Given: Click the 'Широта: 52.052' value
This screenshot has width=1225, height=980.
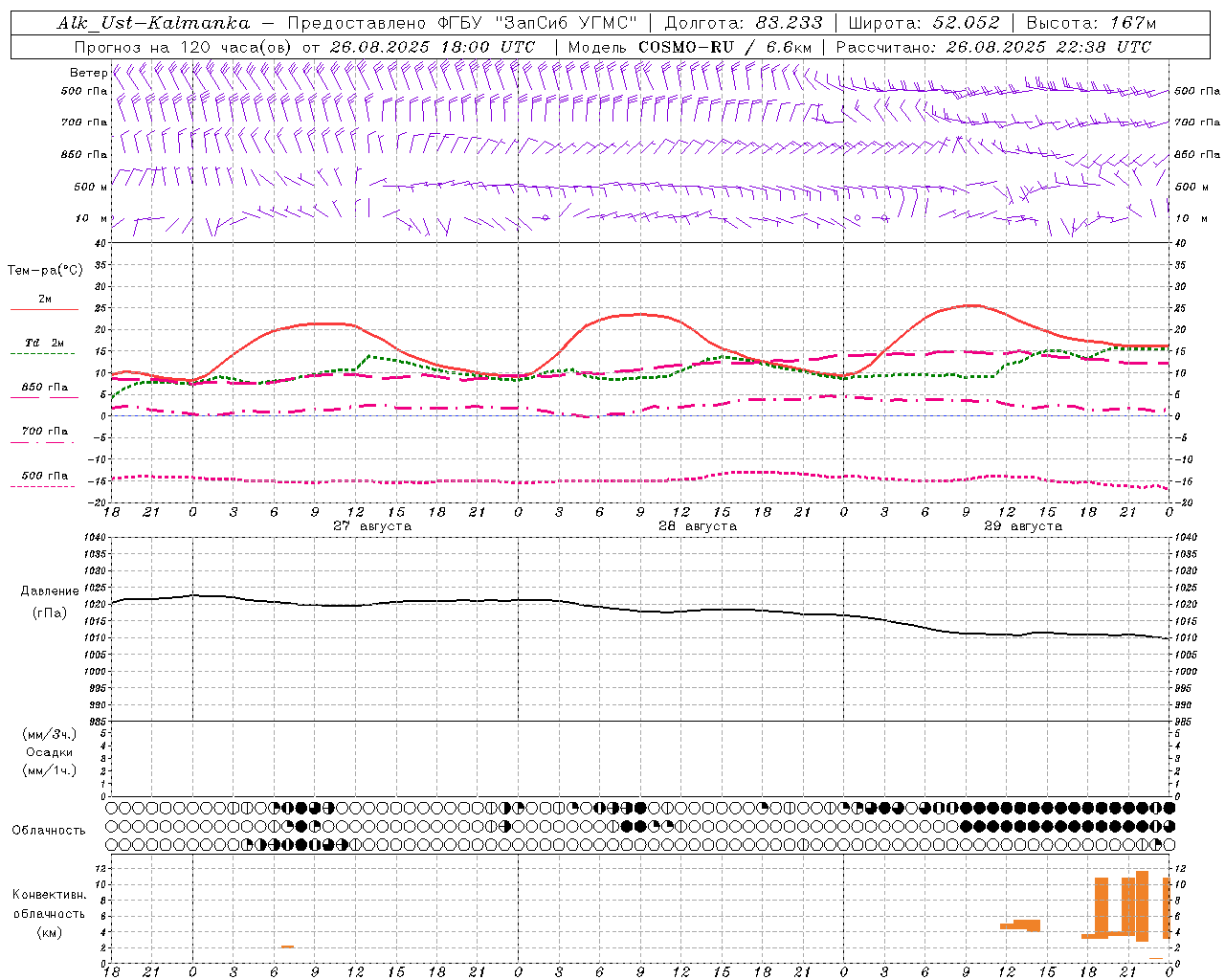Looking at the screenshot, I should [924, 23].
